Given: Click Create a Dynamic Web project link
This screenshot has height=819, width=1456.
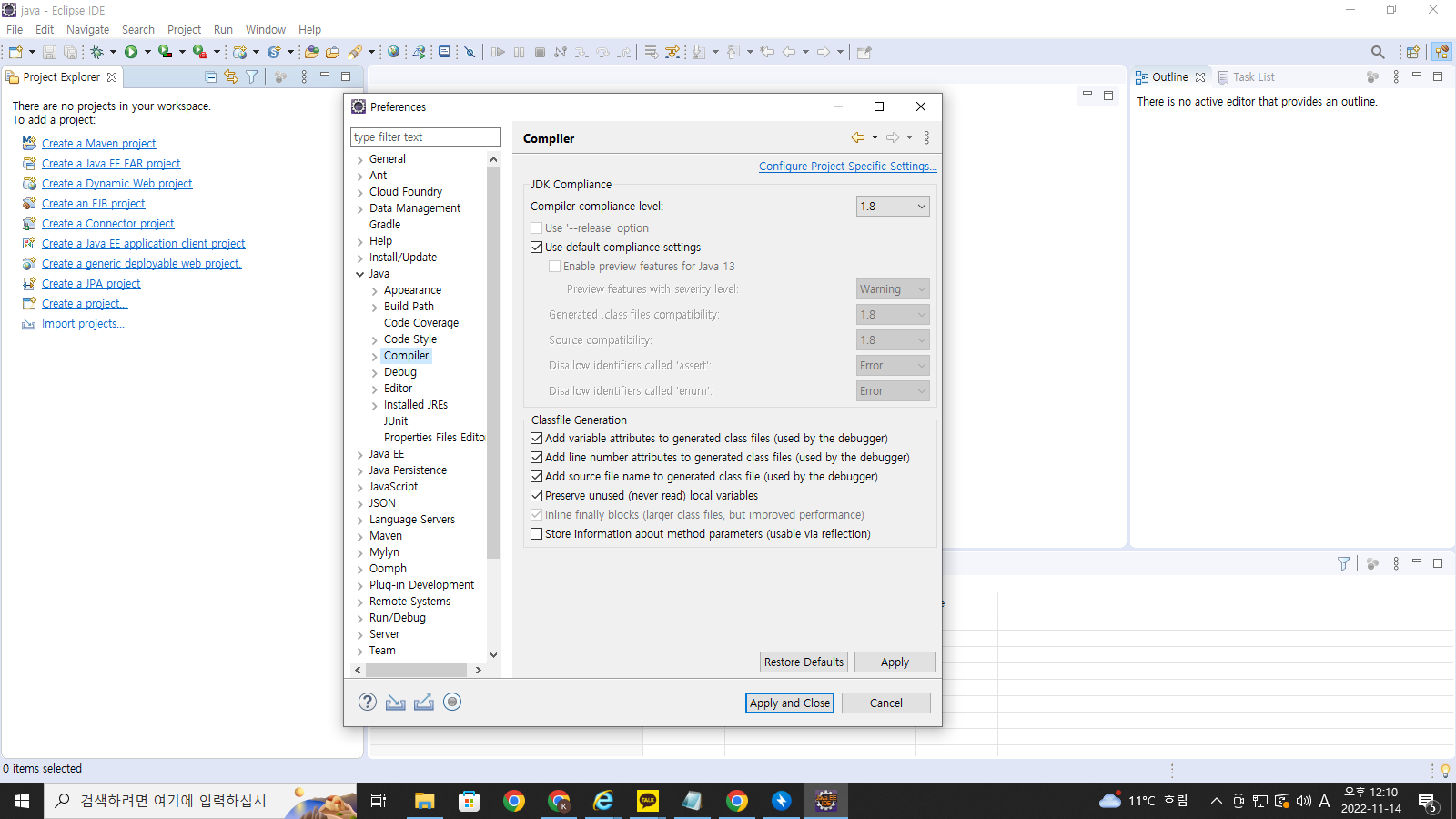Looking at the screenshot, I should [116, 184].
